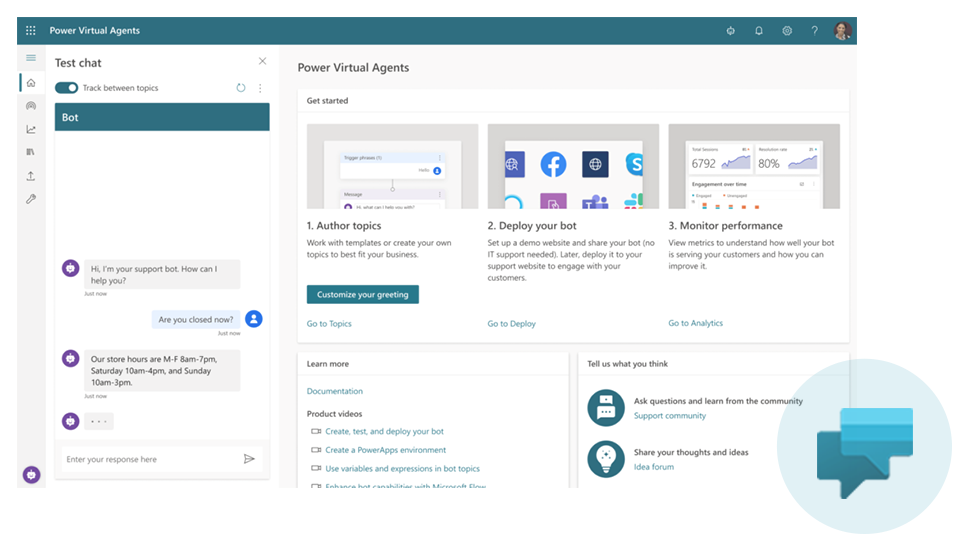The width and height of the screenshot is (968, 549).
Task: Collapse the left navigation hamburger menu
Action: 31,58
